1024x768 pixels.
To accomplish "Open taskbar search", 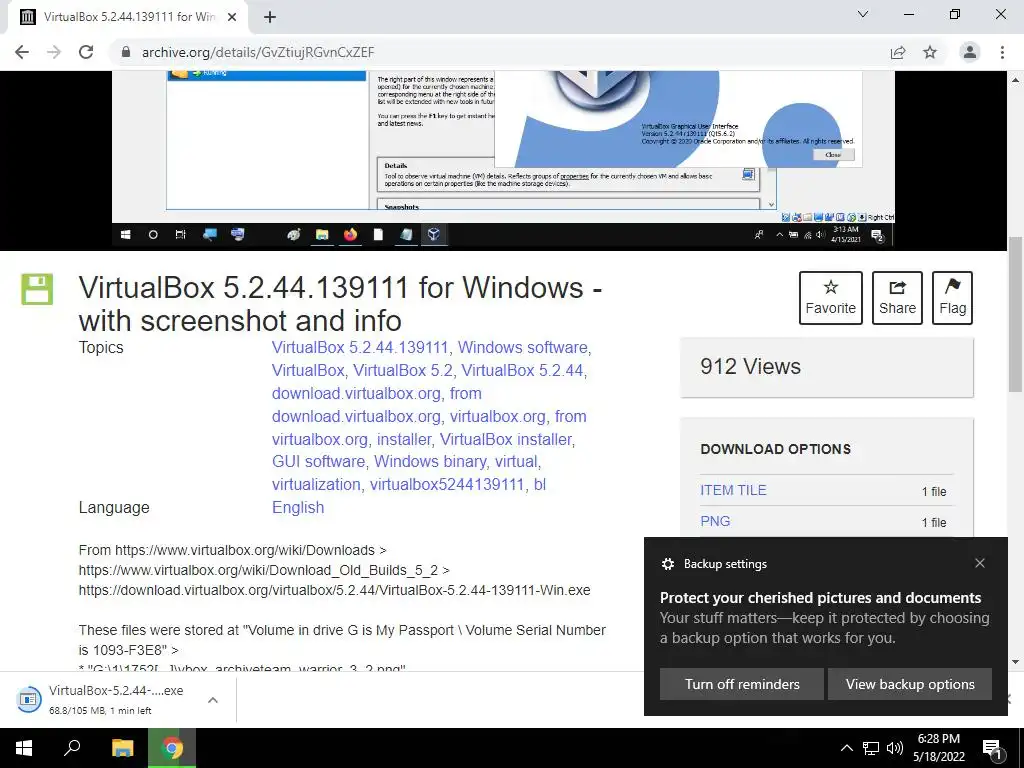I will 72,748.
